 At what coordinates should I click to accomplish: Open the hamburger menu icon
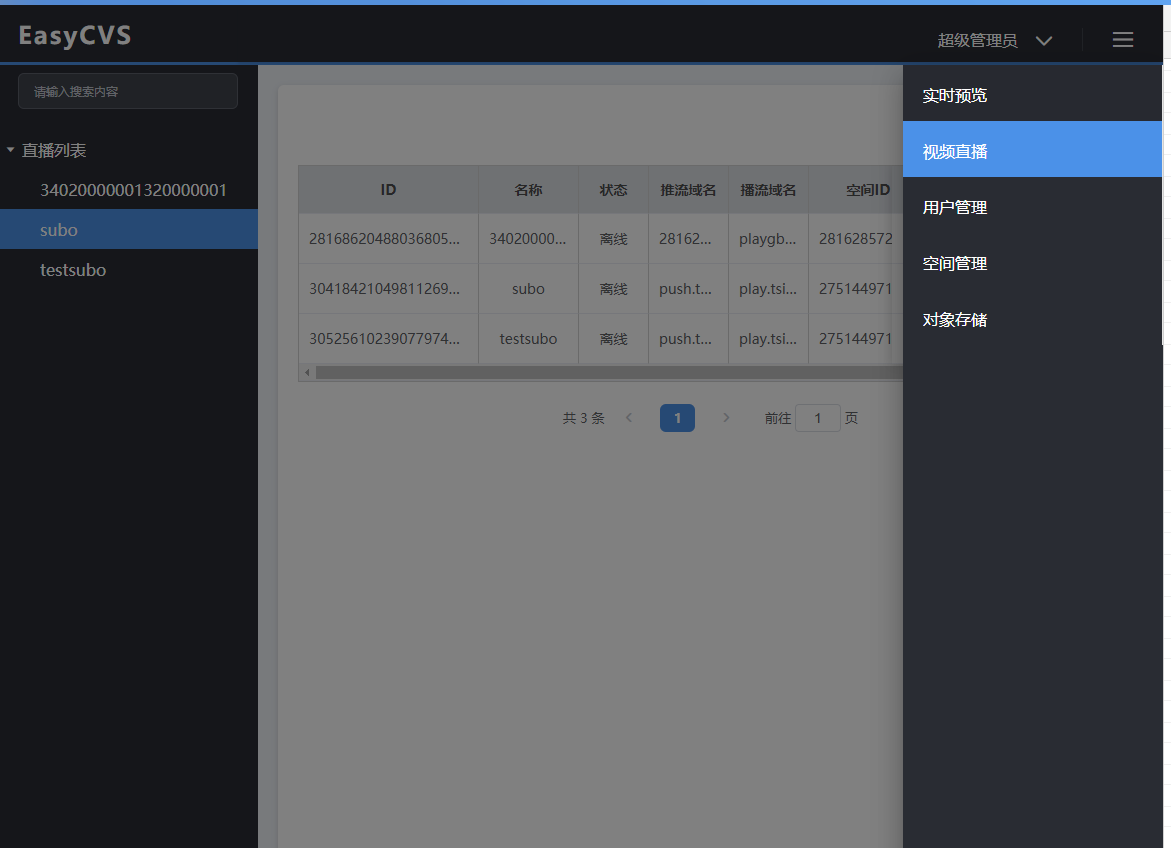[1122, 40]
